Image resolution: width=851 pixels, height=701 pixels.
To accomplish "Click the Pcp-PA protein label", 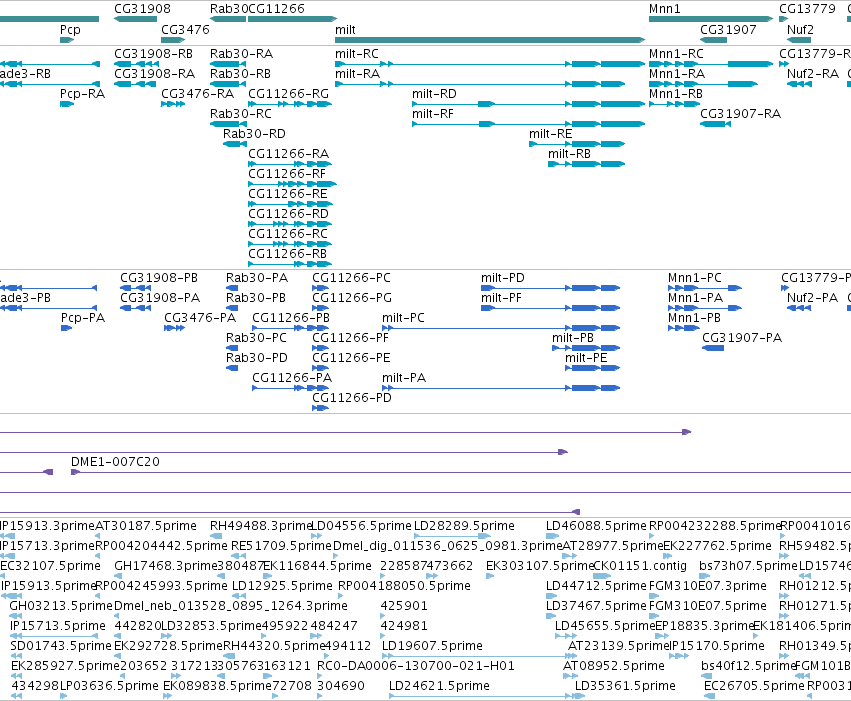I will pos(83,318).
